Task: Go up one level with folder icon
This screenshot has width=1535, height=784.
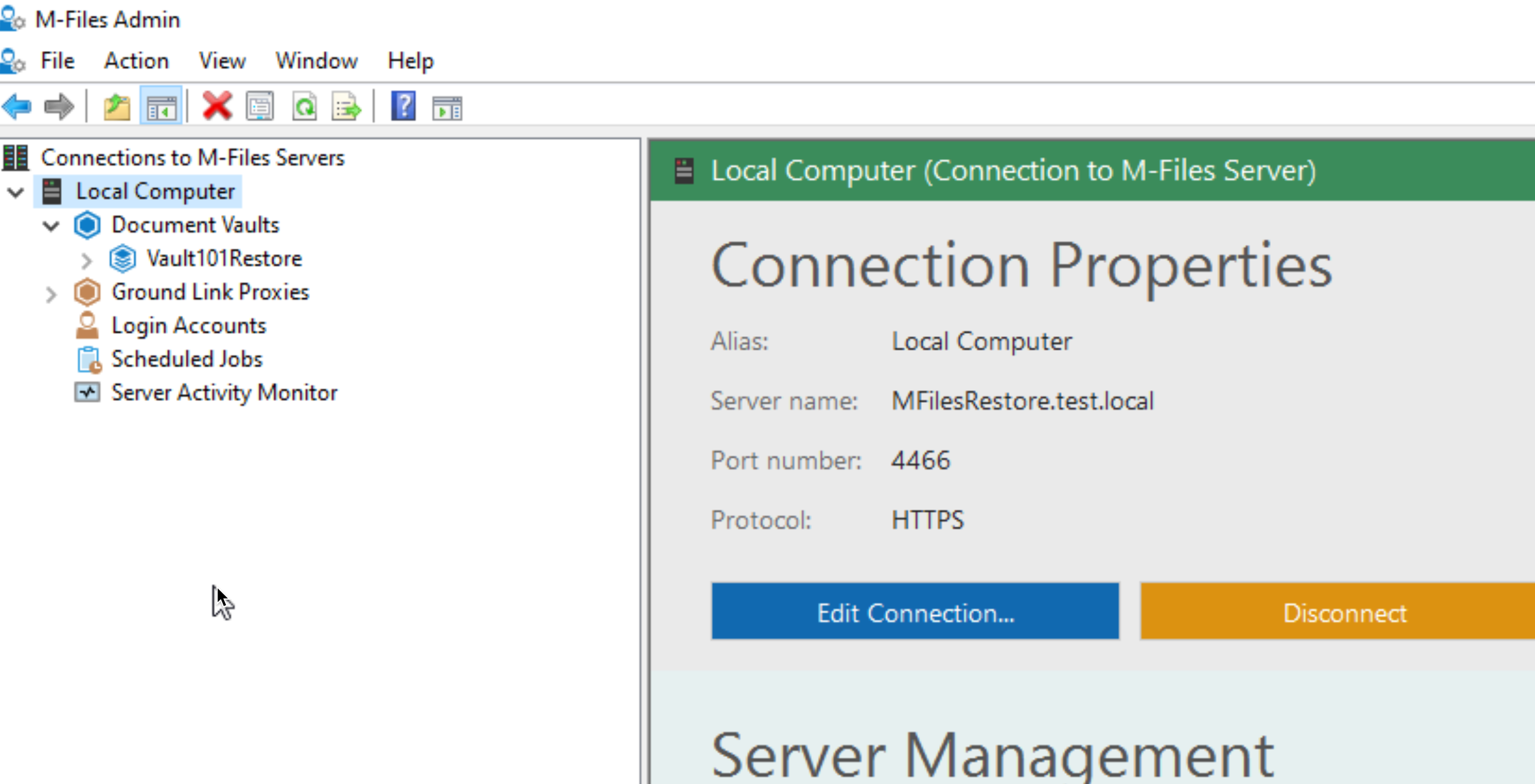Action: pos(117,107)
